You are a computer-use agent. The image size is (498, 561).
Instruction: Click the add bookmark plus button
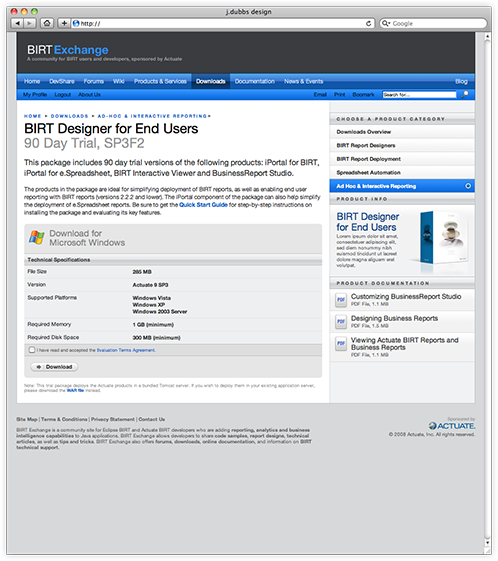click(x=64, y=23)
